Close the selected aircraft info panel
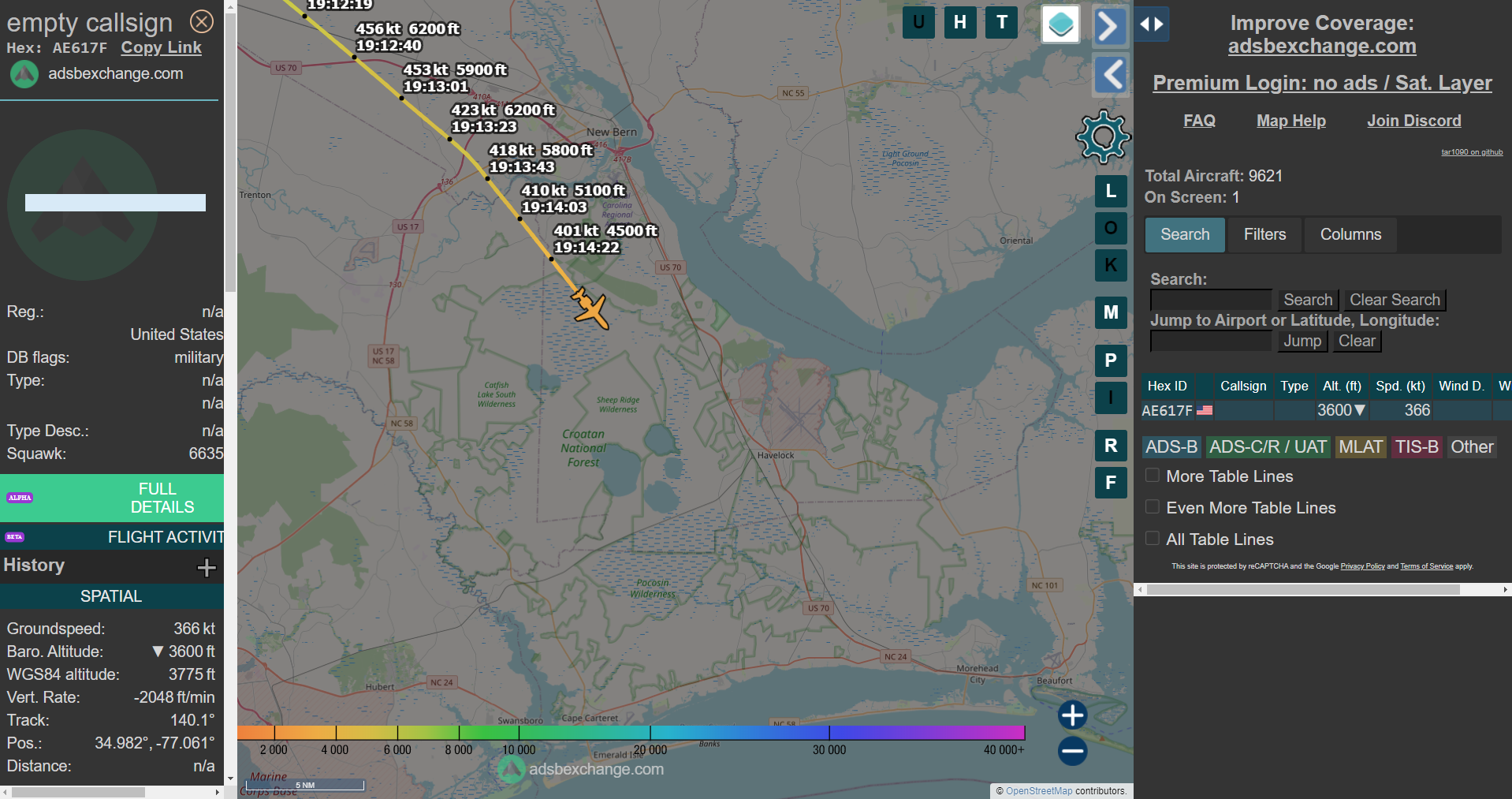This screenshot has width=1512, height=799. (x=202, y=21)
